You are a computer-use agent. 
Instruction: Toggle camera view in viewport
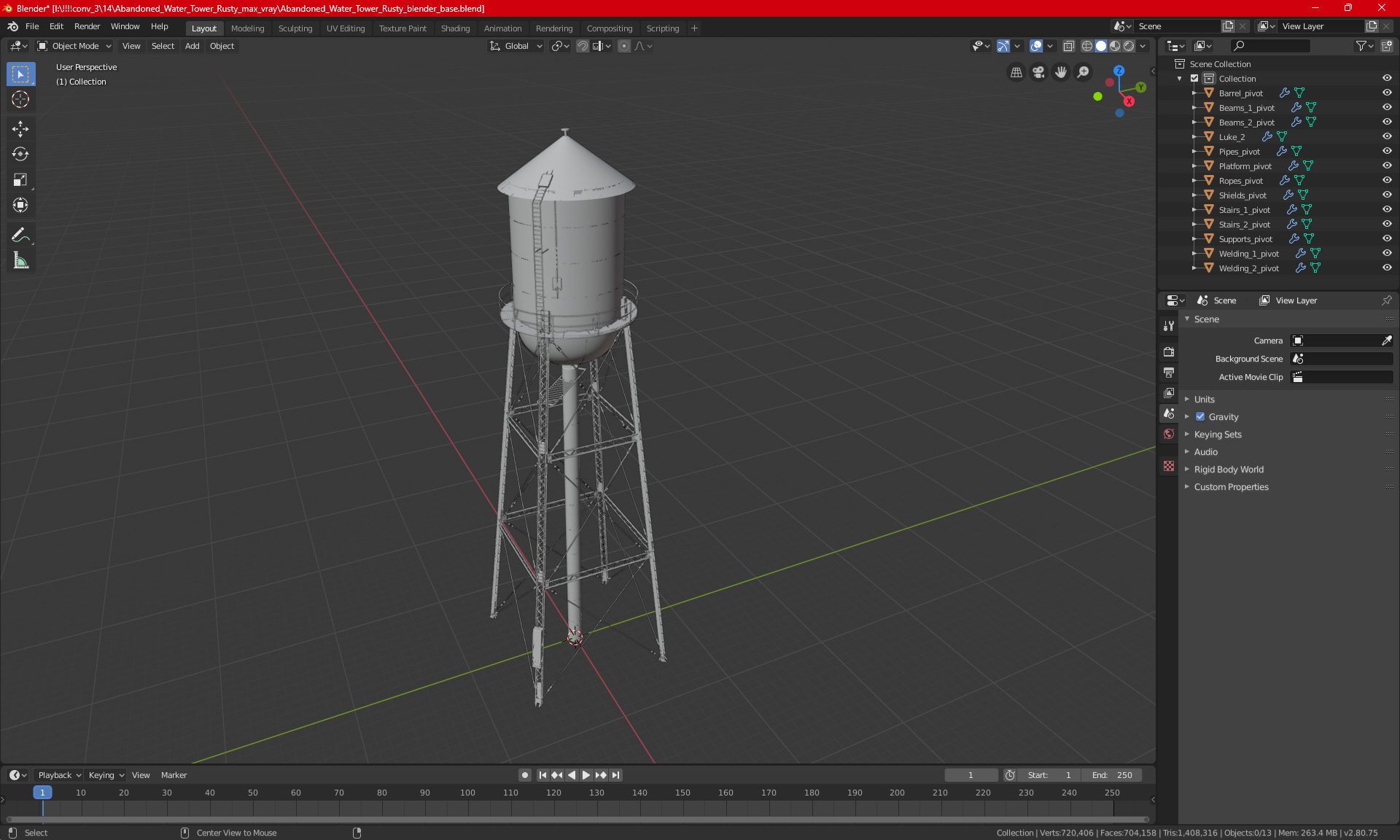pos(1038,72)
